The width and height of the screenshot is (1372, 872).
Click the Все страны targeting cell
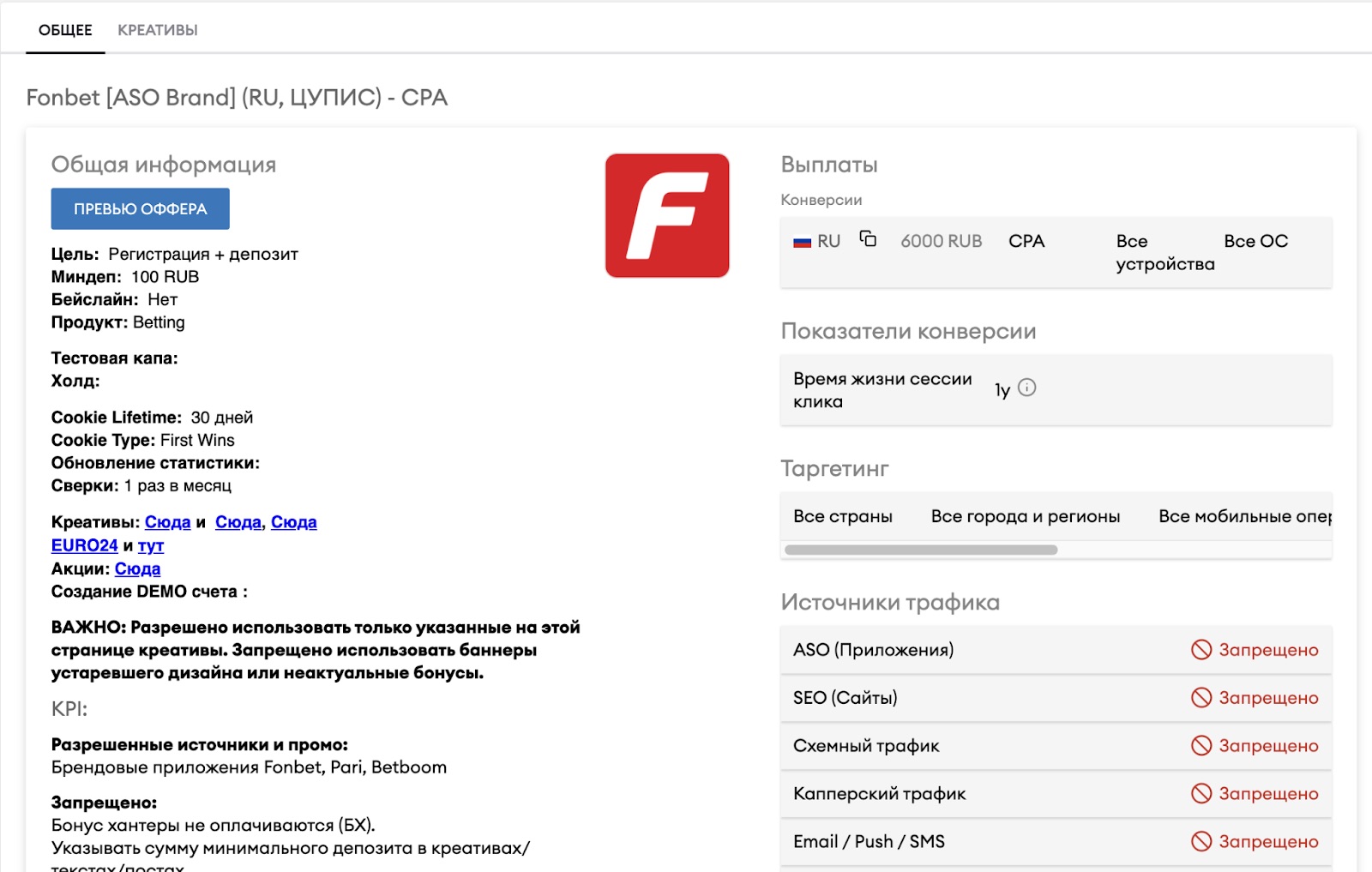click(843, 516)
